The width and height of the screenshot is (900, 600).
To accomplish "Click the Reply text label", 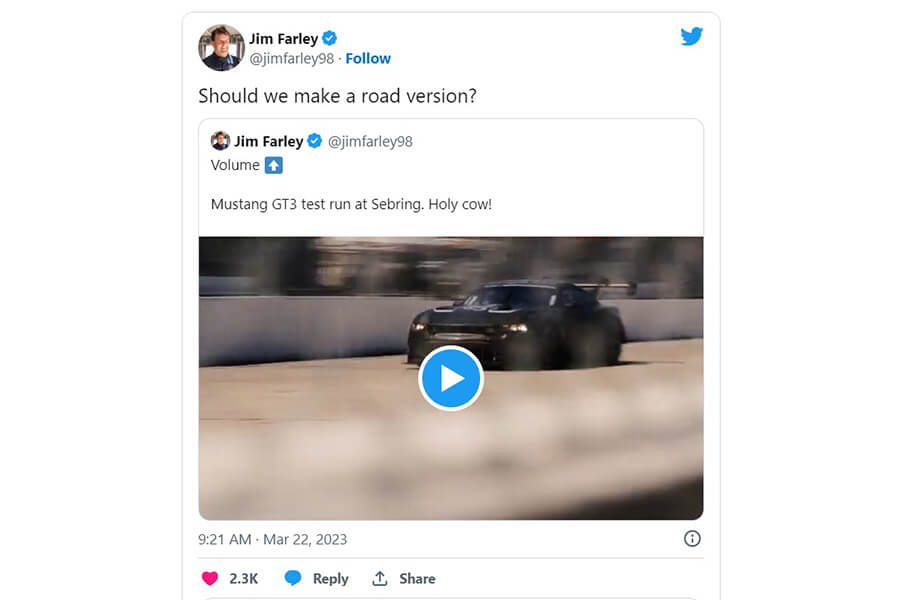I will click(330, 578).
